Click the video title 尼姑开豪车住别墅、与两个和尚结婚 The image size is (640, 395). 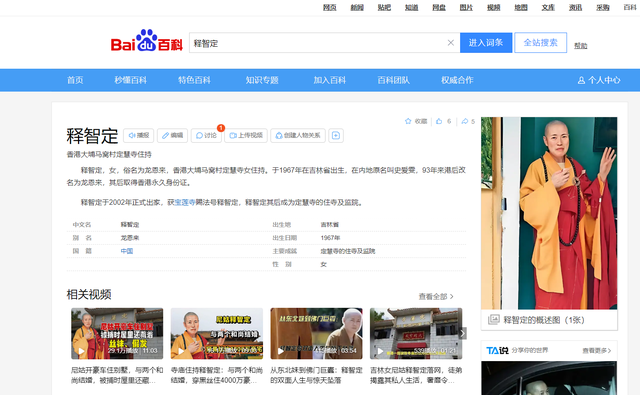pos(117,375)
